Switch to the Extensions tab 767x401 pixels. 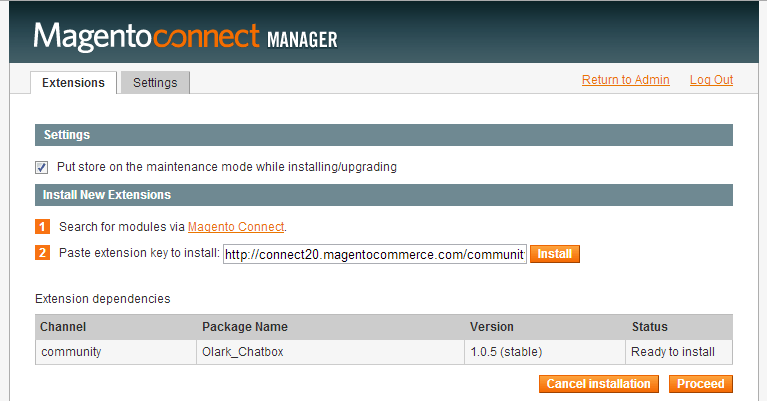pyautogui.click(x=73, y=83)
